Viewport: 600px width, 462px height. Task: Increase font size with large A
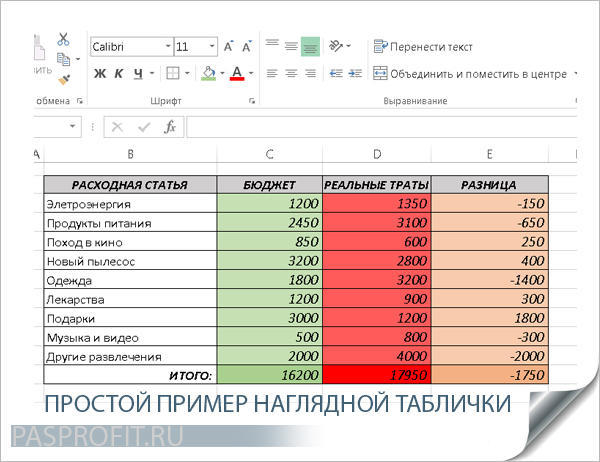[229, 47]
